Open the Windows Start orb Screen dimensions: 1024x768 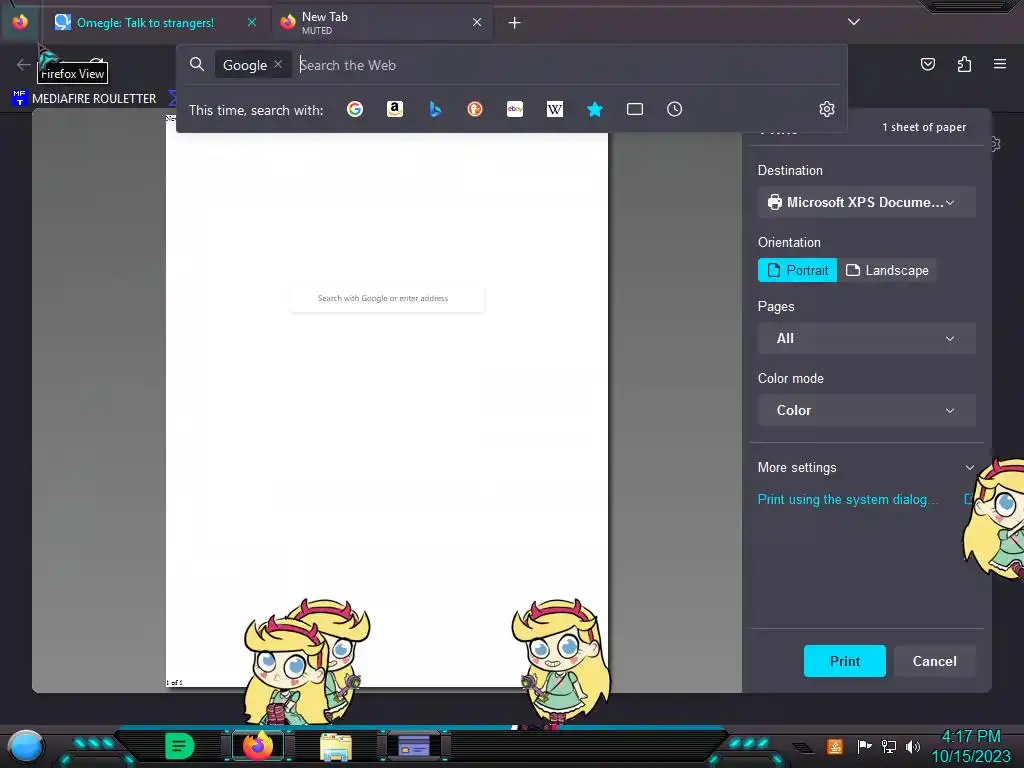25,746
